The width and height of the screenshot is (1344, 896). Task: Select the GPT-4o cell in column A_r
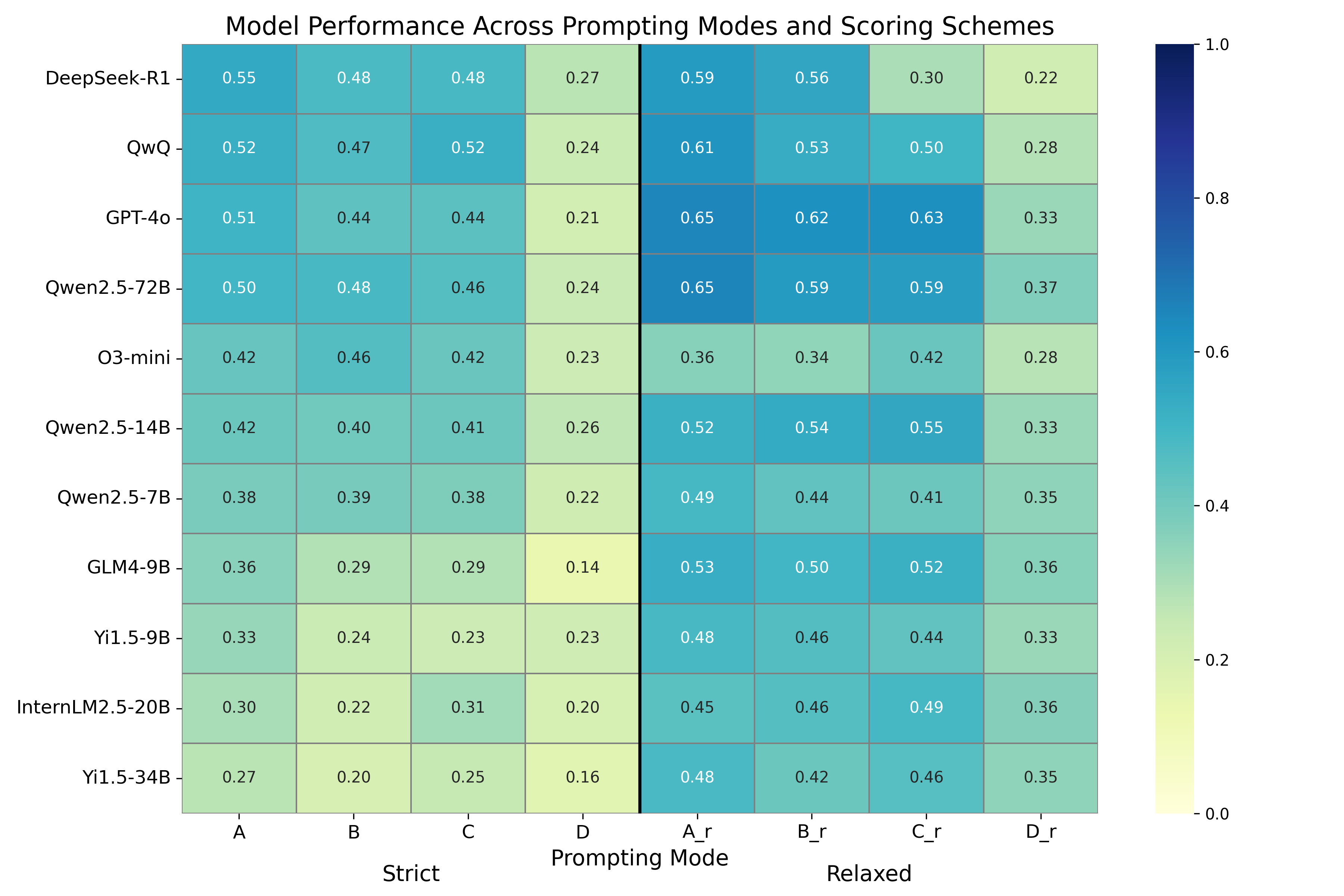click(x=697, y=218)
